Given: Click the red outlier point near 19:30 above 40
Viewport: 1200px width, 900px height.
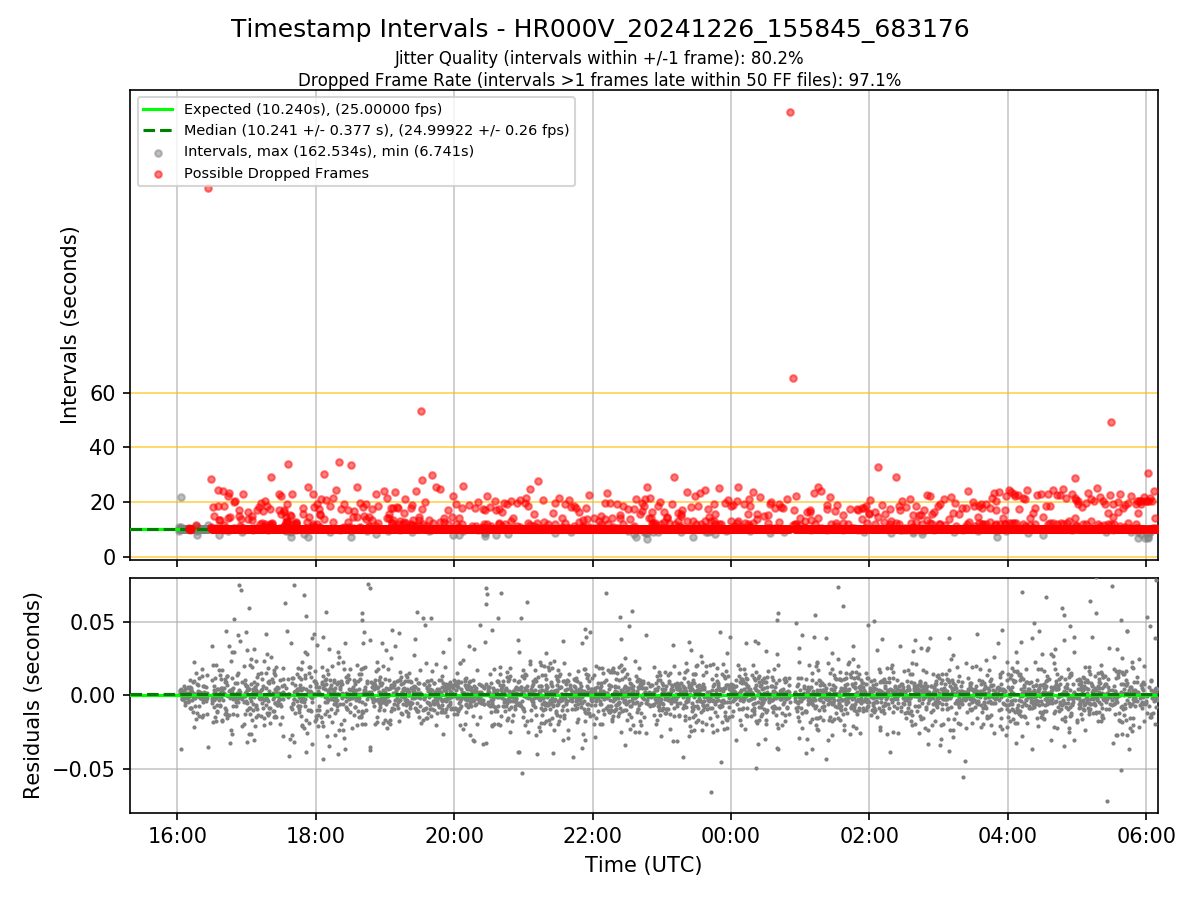Looking at the screenshot, I should (421, 411).
